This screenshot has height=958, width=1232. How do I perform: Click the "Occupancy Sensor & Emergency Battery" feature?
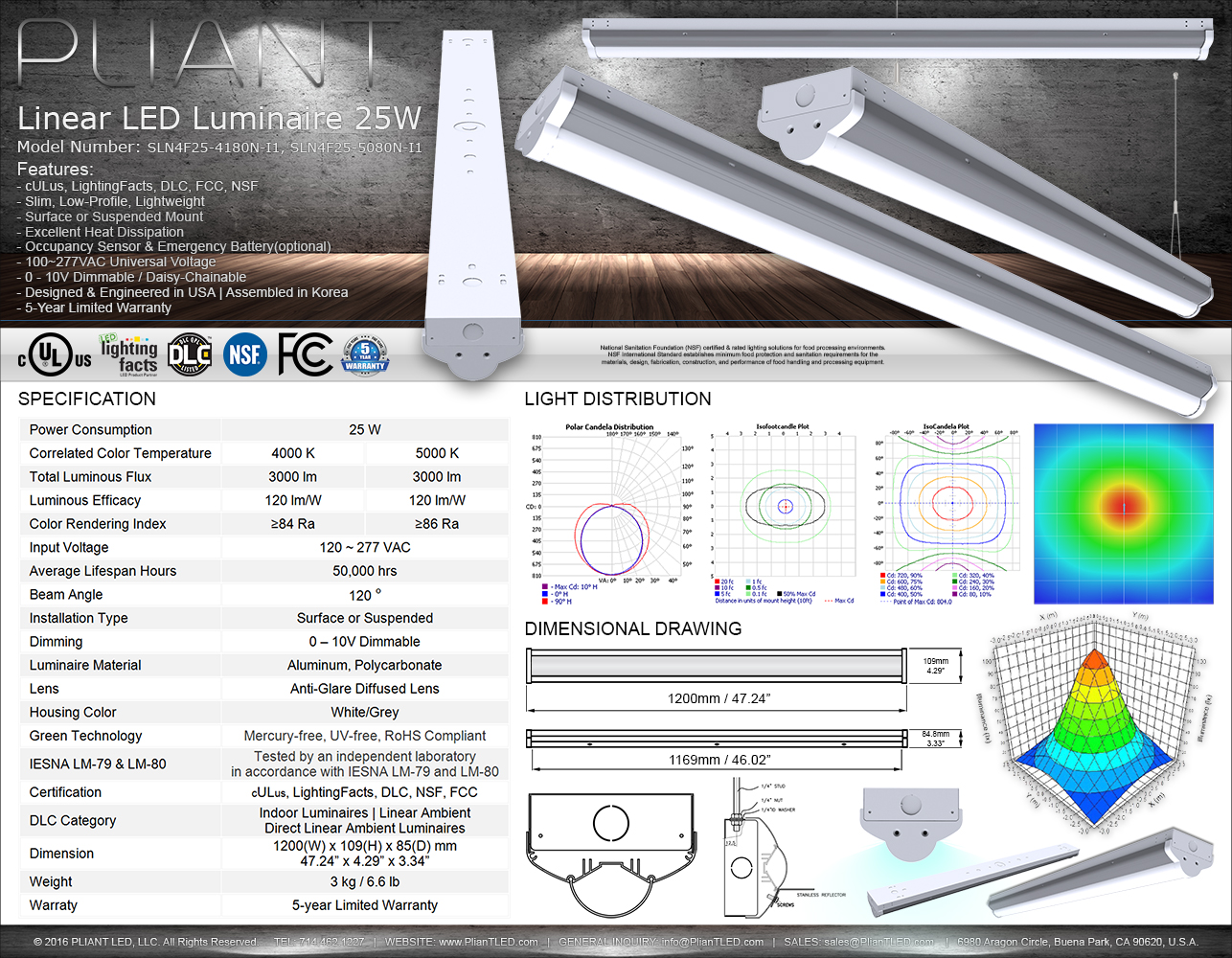[x=174, y=246]
